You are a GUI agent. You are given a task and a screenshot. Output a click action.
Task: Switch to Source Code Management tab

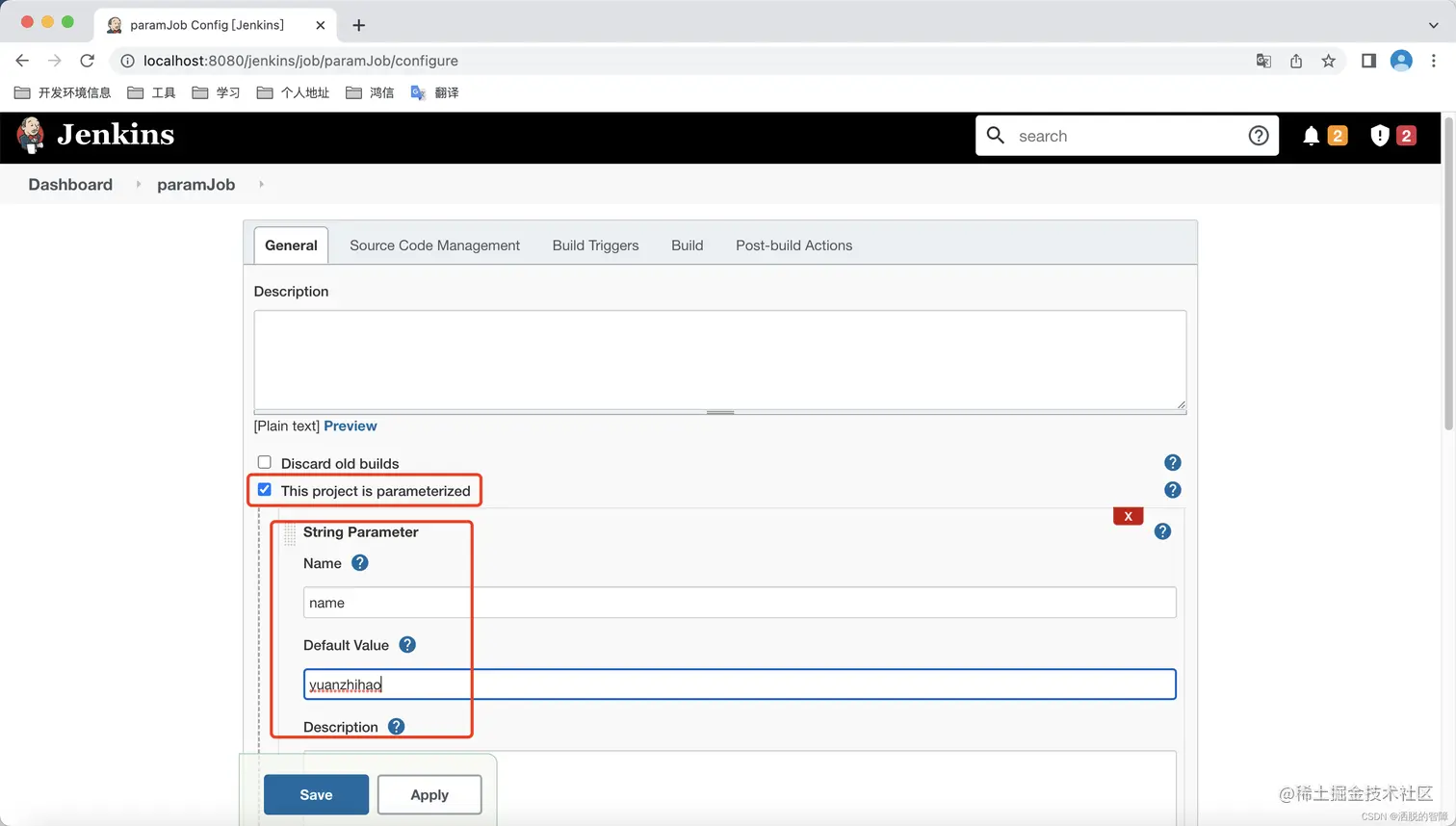(x=434, y=245)
